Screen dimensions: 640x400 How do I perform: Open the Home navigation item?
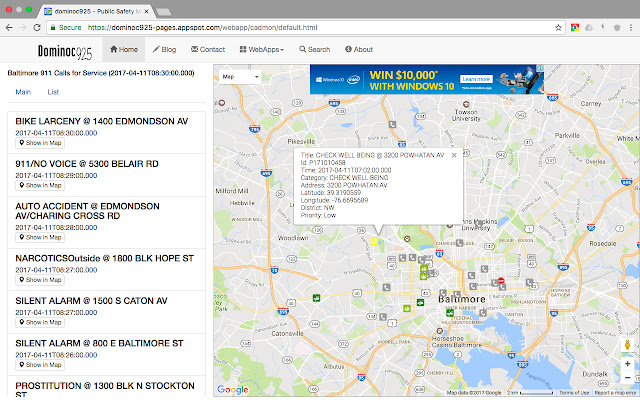coord(124,49)
